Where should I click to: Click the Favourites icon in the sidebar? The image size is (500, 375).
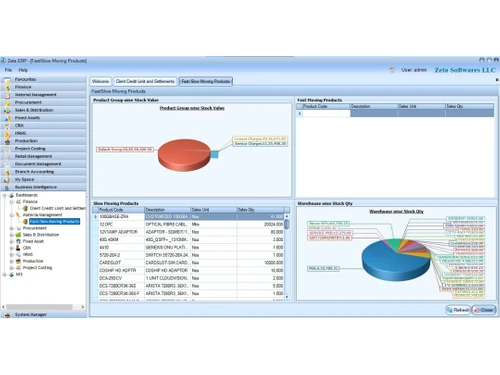click(x=7, y=80)
